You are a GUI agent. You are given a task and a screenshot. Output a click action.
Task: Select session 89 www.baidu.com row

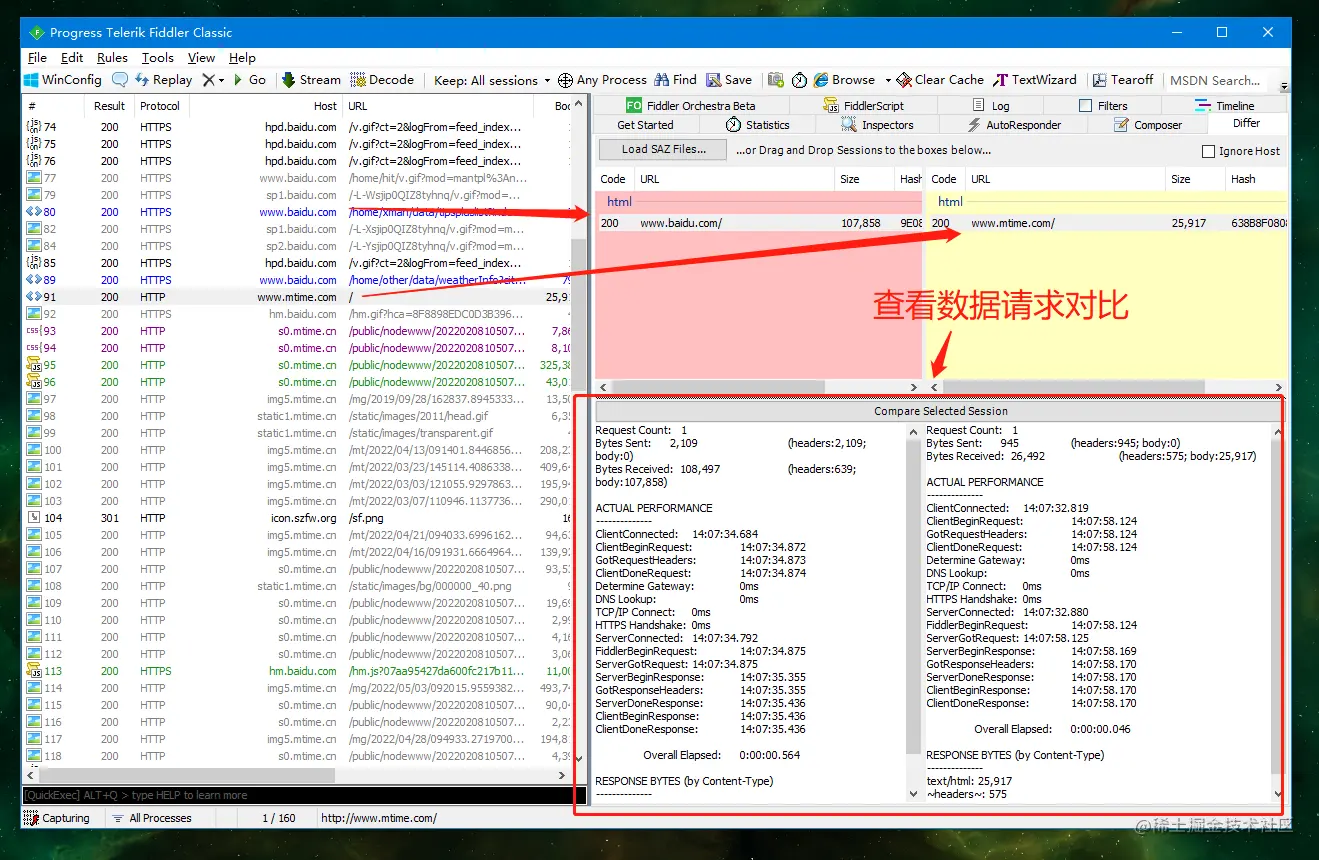pos(297,280)
